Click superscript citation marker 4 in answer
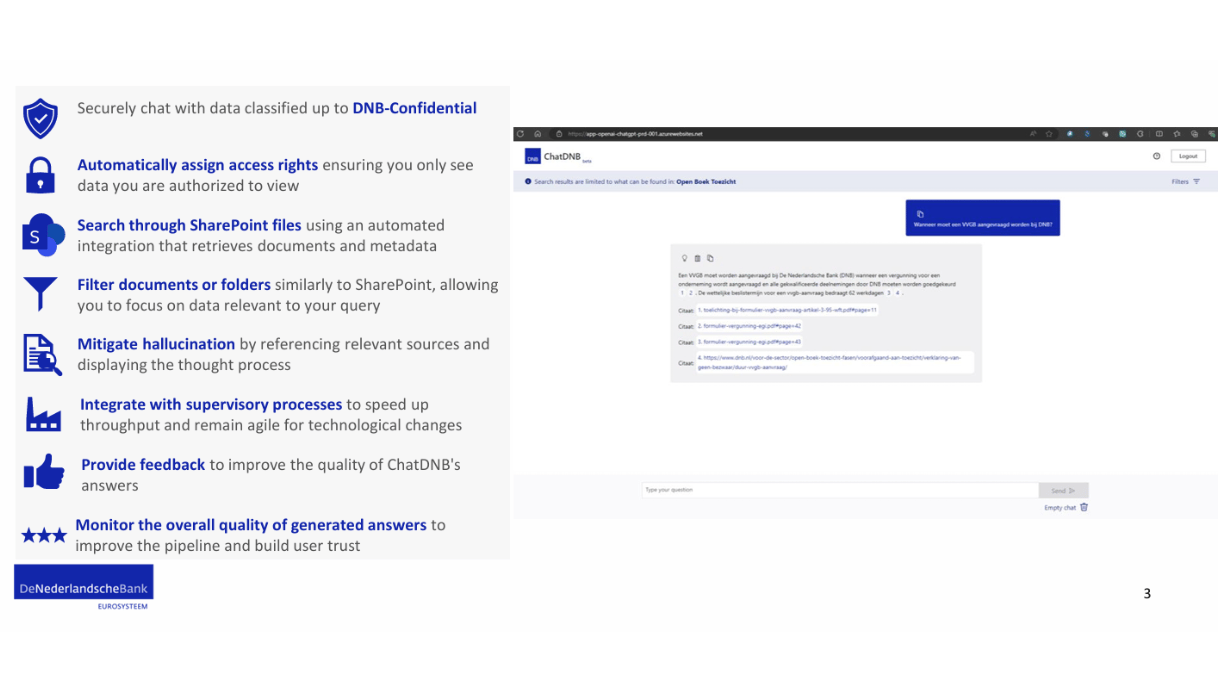 point(898,293)
